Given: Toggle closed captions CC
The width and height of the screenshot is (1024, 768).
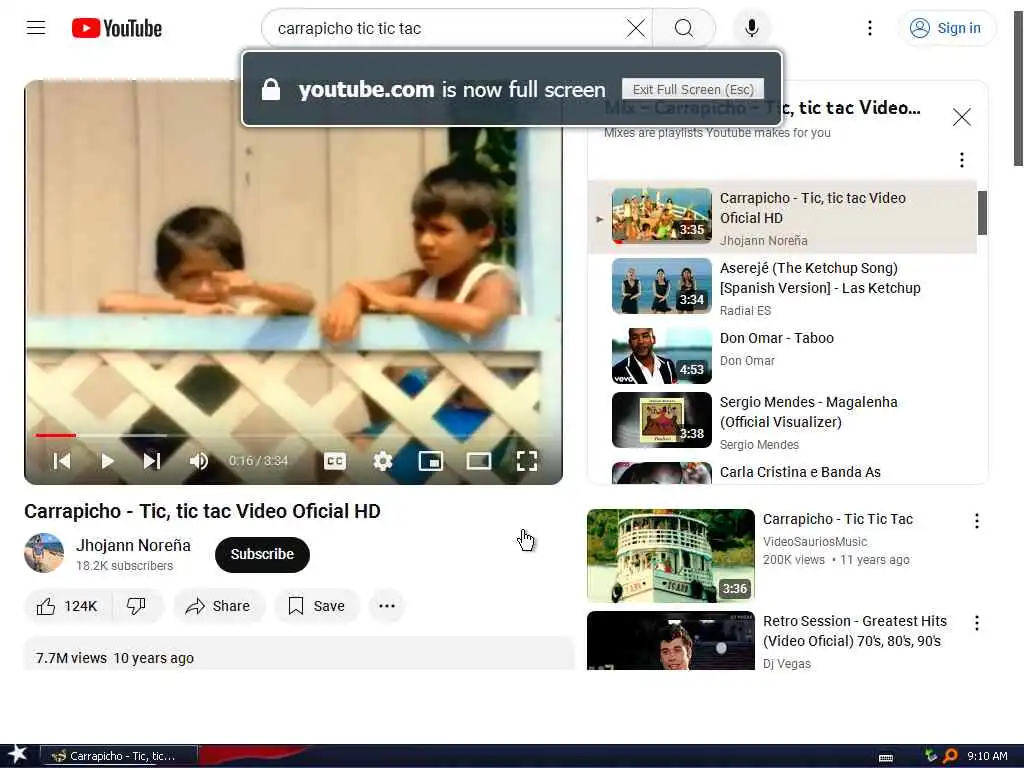Looking at the screenshot, I should (335, 461).
